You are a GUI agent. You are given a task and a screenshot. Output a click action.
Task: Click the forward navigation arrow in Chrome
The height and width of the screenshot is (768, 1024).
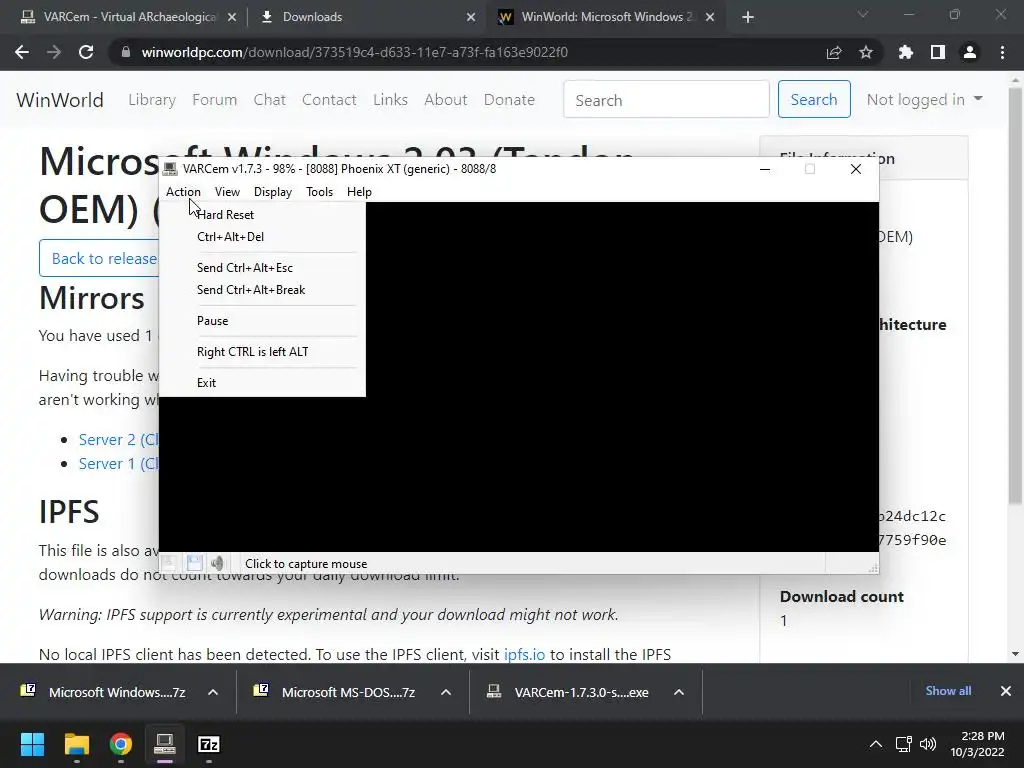click(54, 52)
